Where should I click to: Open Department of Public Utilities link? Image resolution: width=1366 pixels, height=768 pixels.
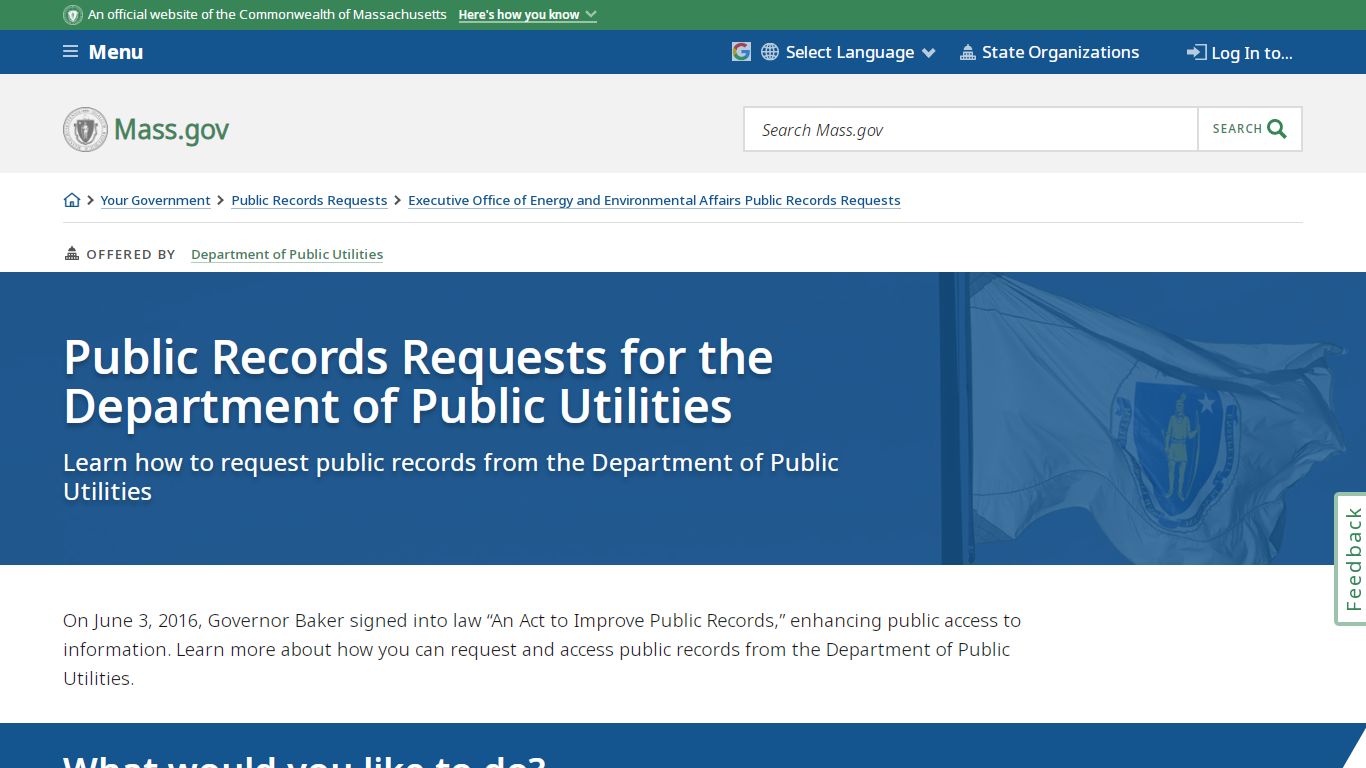(x=287, y=254)
